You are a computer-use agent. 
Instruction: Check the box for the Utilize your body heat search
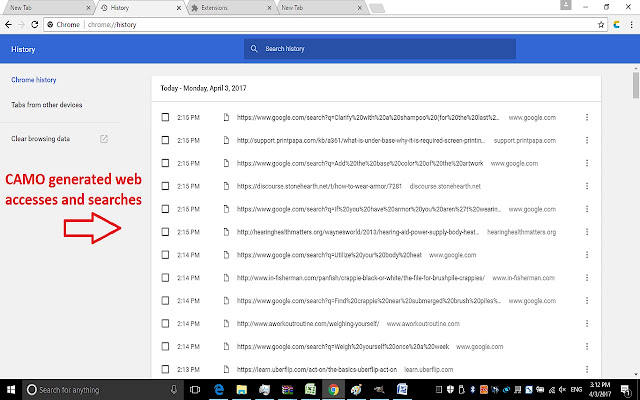tap(165, 255)
